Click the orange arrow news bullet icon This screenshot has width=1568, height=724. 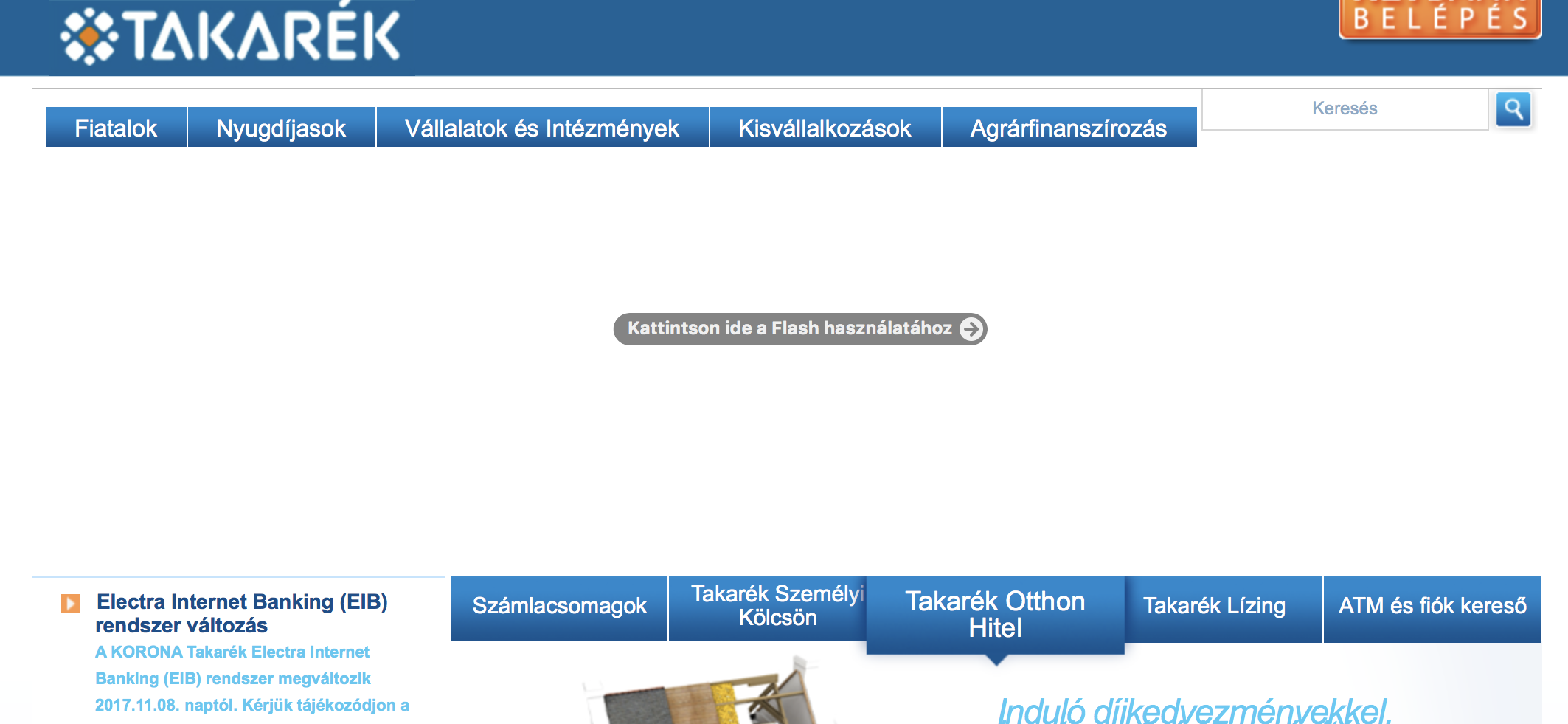click(71, 604)
